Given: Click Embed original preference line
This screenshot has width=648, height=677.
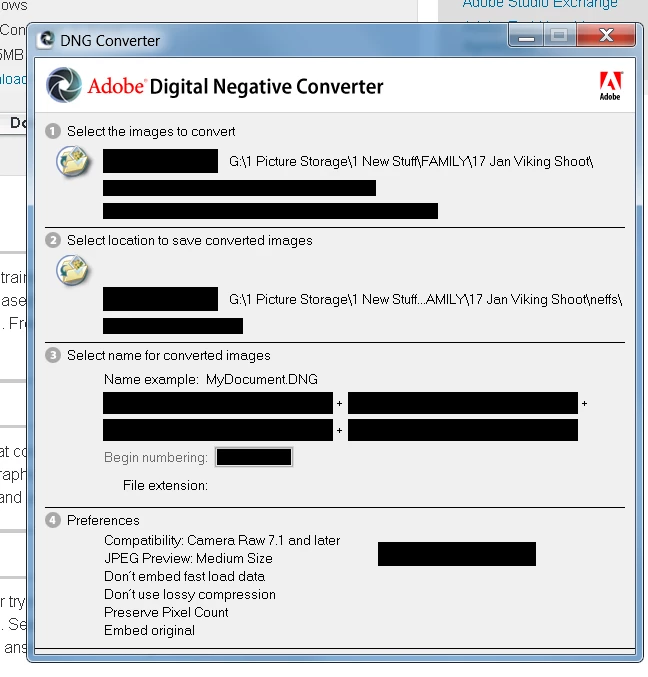Looking at the screenshot, I should tap(149, 630).
